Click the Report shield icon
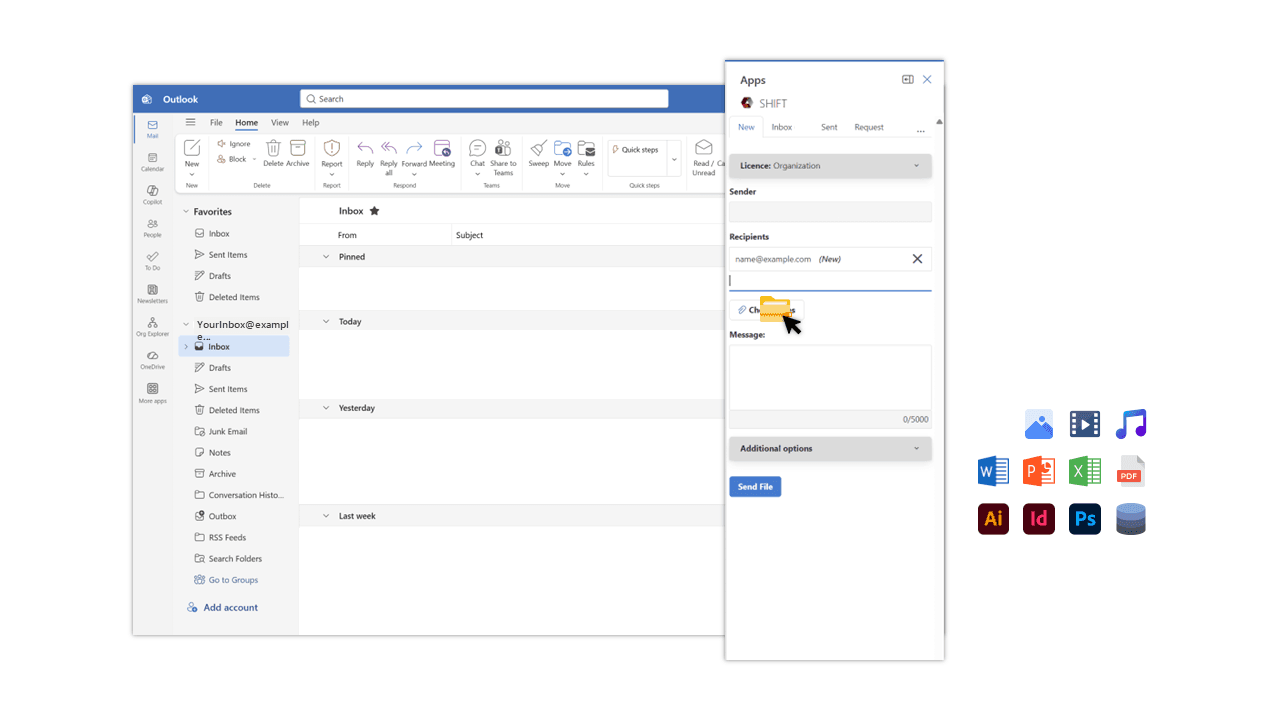 (x=332, y=148)
